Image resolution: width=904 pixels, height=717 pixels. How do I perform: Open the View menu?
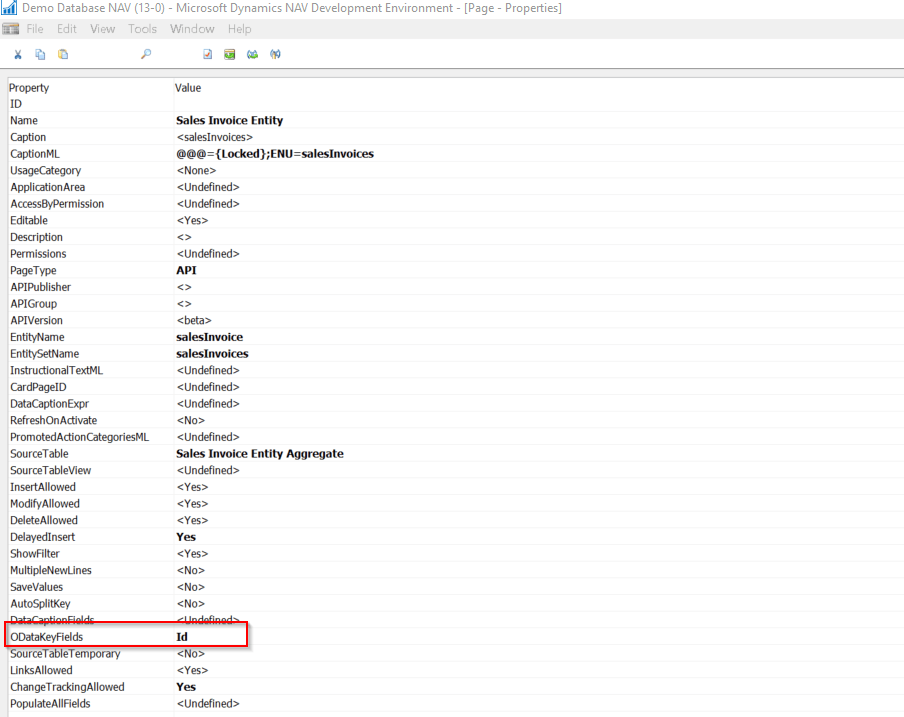103,29
